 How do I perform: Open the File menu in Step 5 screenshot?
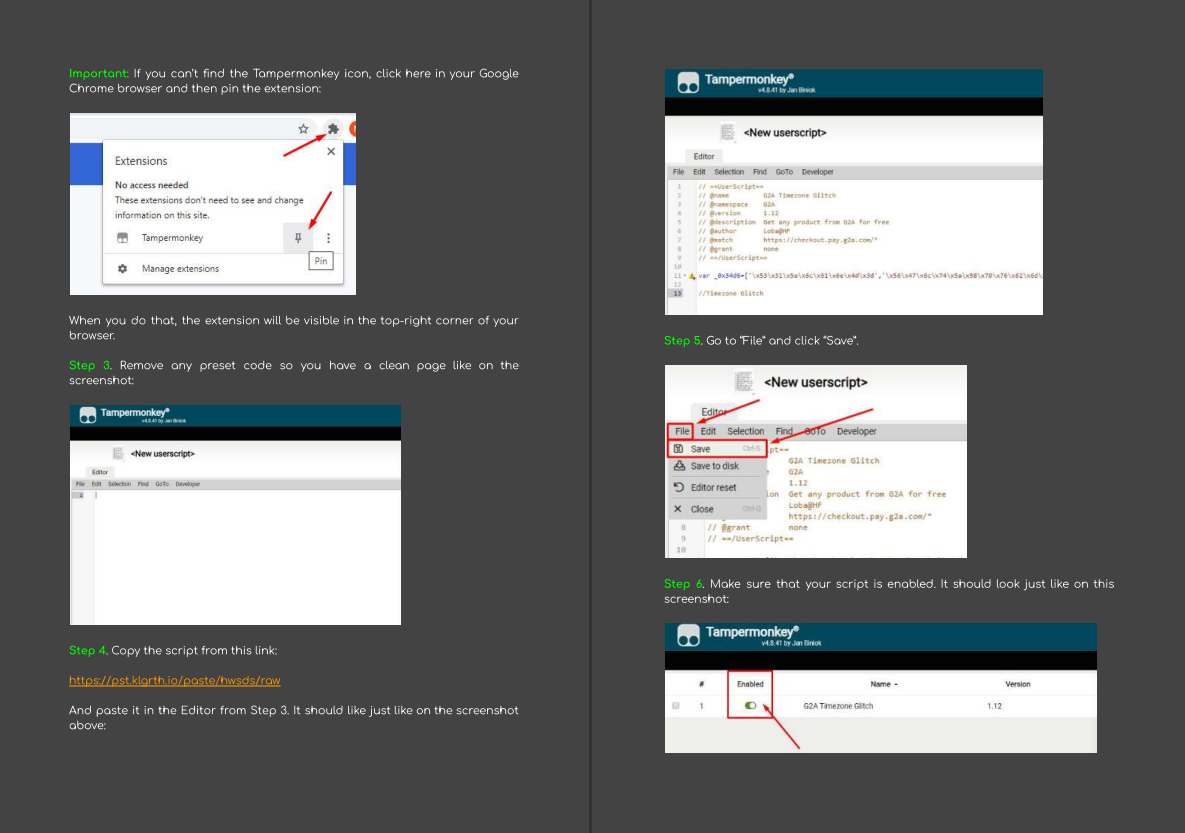point(682,431)
